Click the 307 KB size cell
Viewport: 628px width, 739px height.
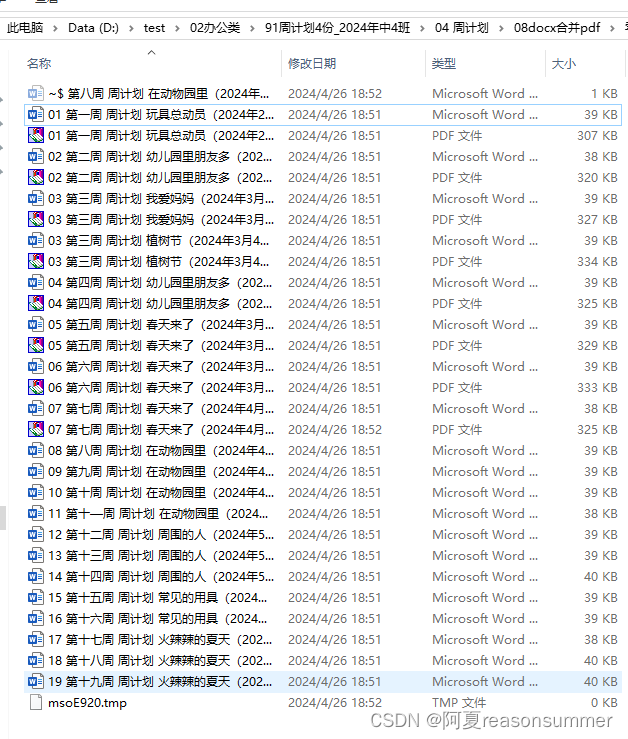(597, 136)
